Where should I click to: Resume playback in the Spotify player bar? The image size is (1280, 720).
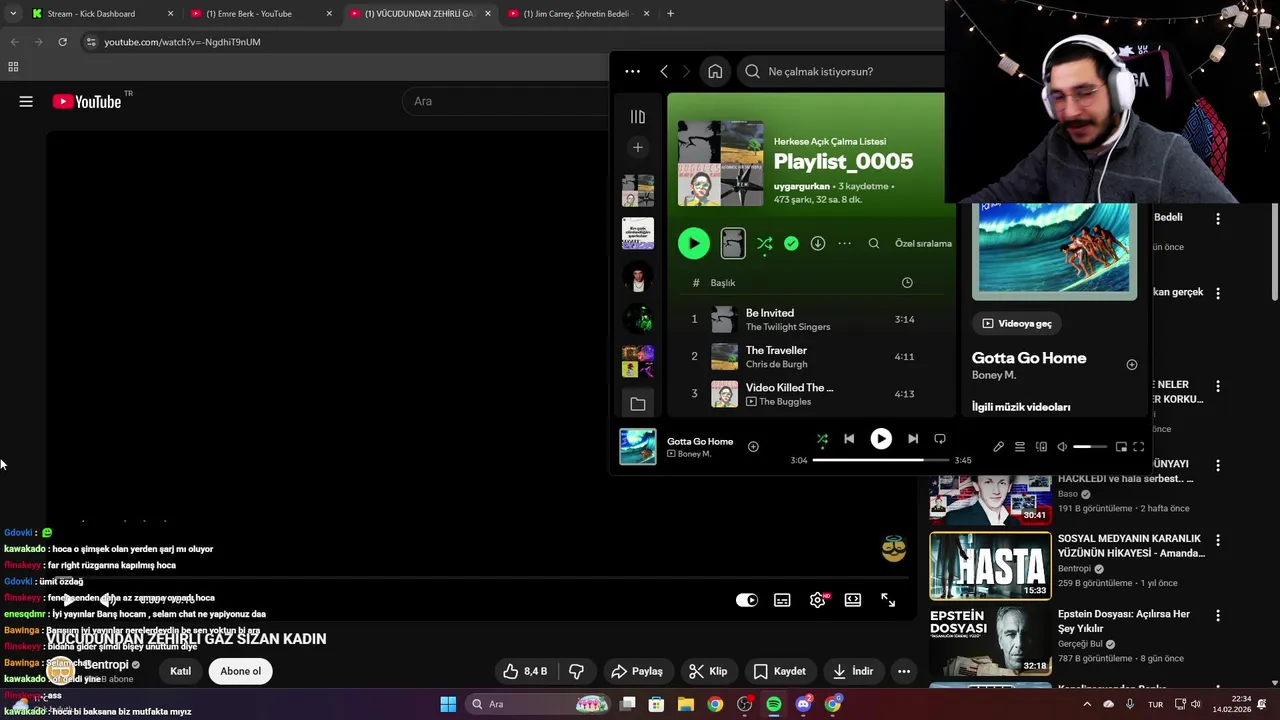coord(881,439)
